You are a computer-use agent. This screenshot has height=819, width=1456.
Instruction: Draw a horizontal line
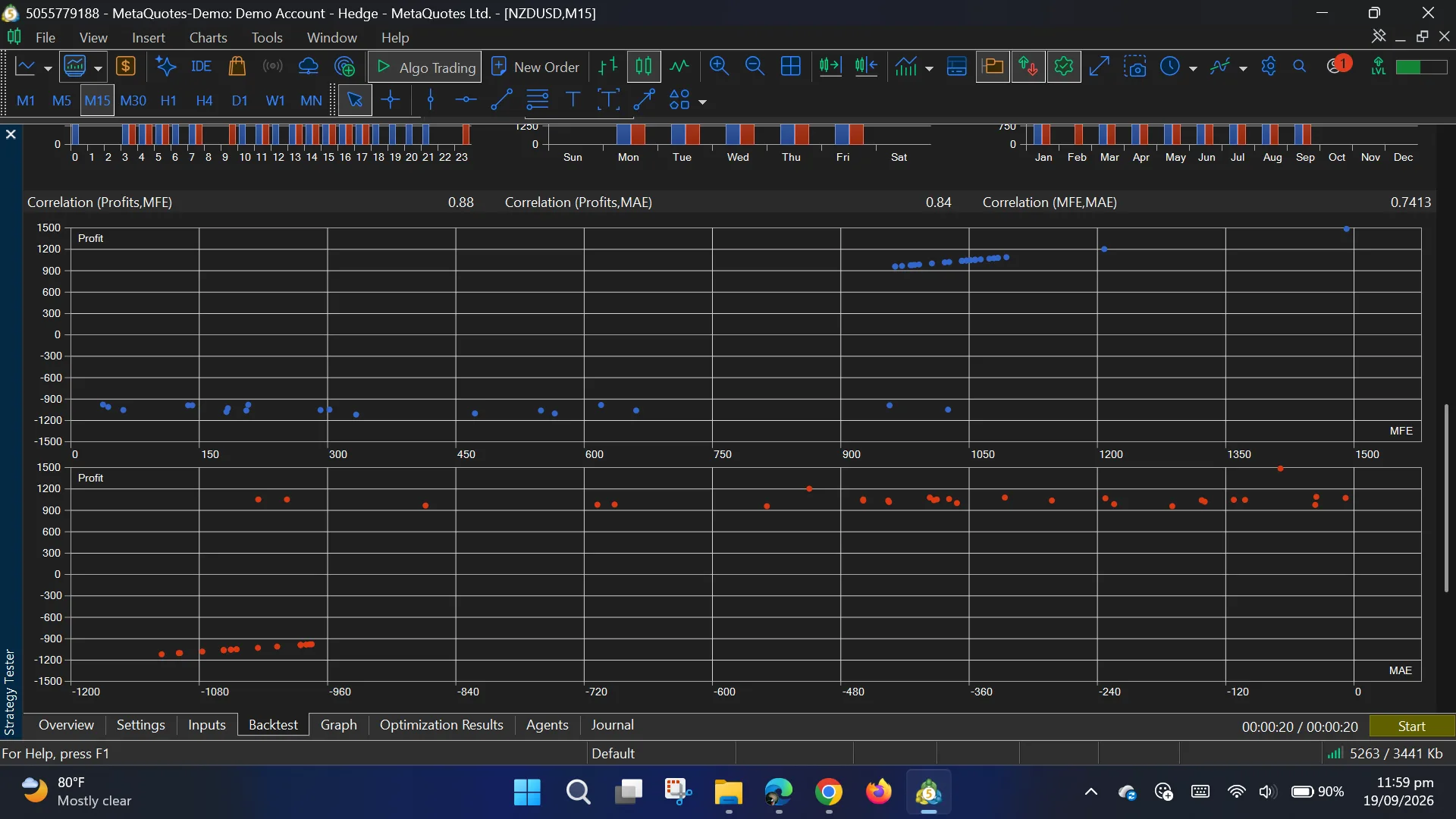pos(466,100)
